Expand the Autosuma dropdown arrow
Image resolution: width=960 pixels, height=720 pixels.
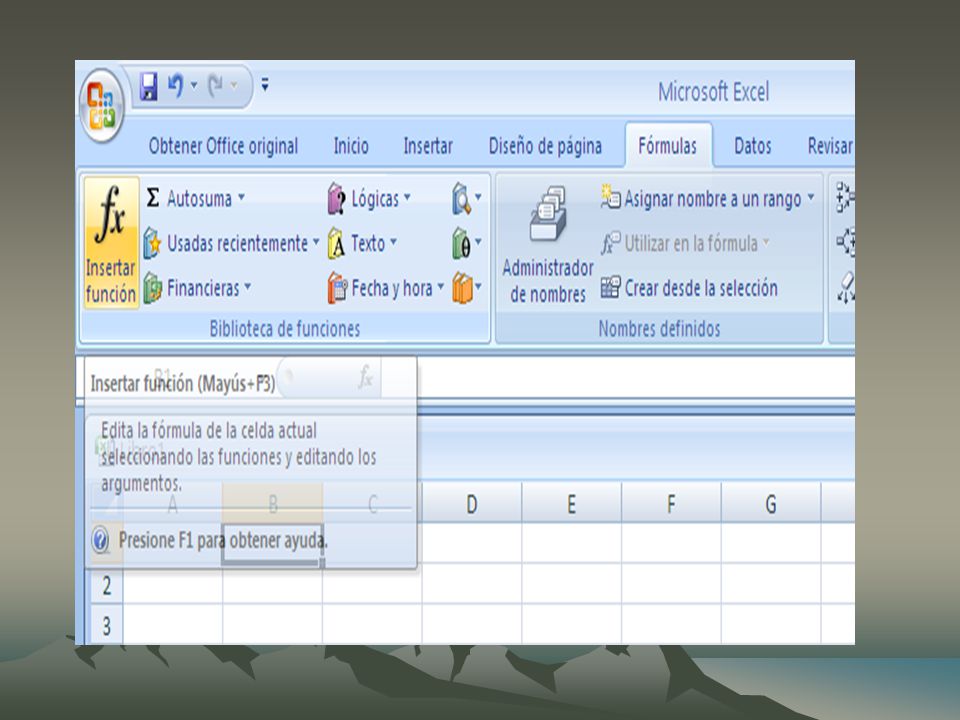(241, 197)
